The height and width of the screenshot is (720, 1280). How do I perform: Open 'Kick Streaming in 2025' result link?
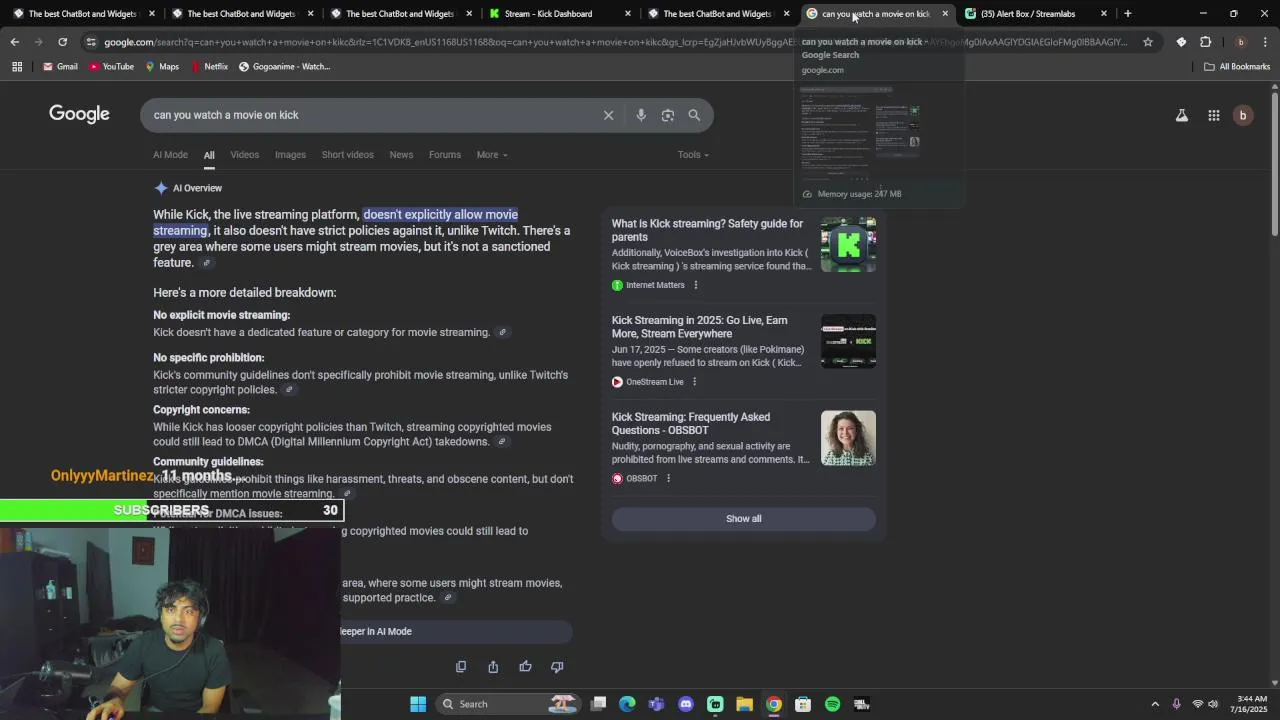coord(699,327)
